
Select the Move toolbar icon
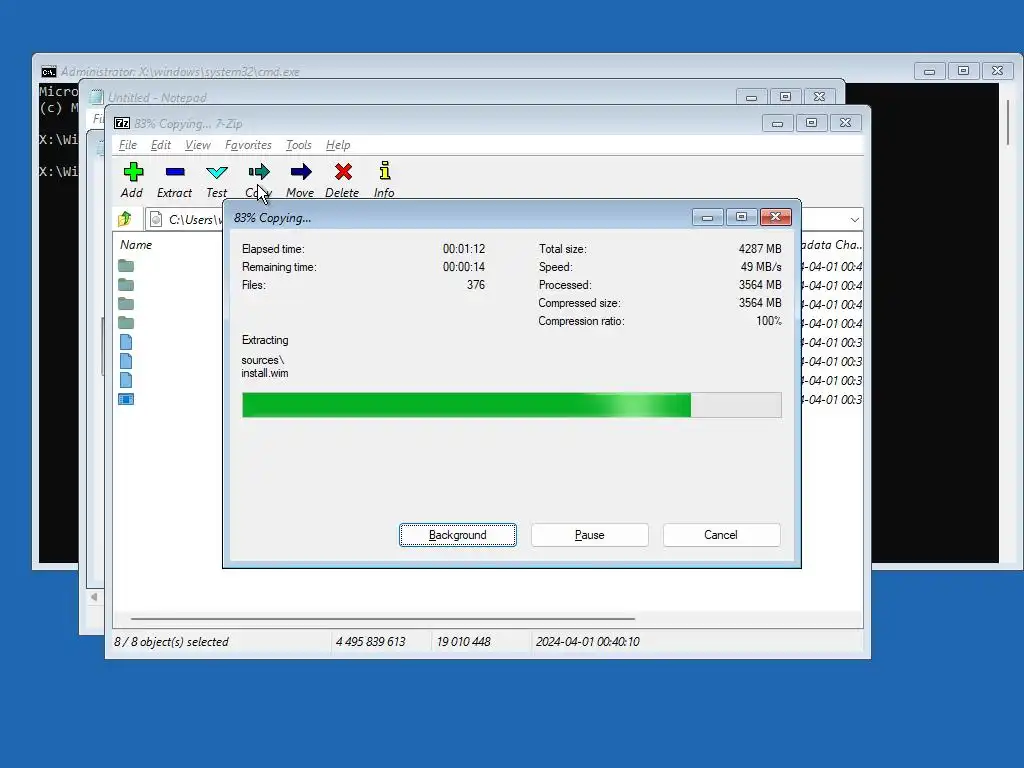click(x=300, y=172)
